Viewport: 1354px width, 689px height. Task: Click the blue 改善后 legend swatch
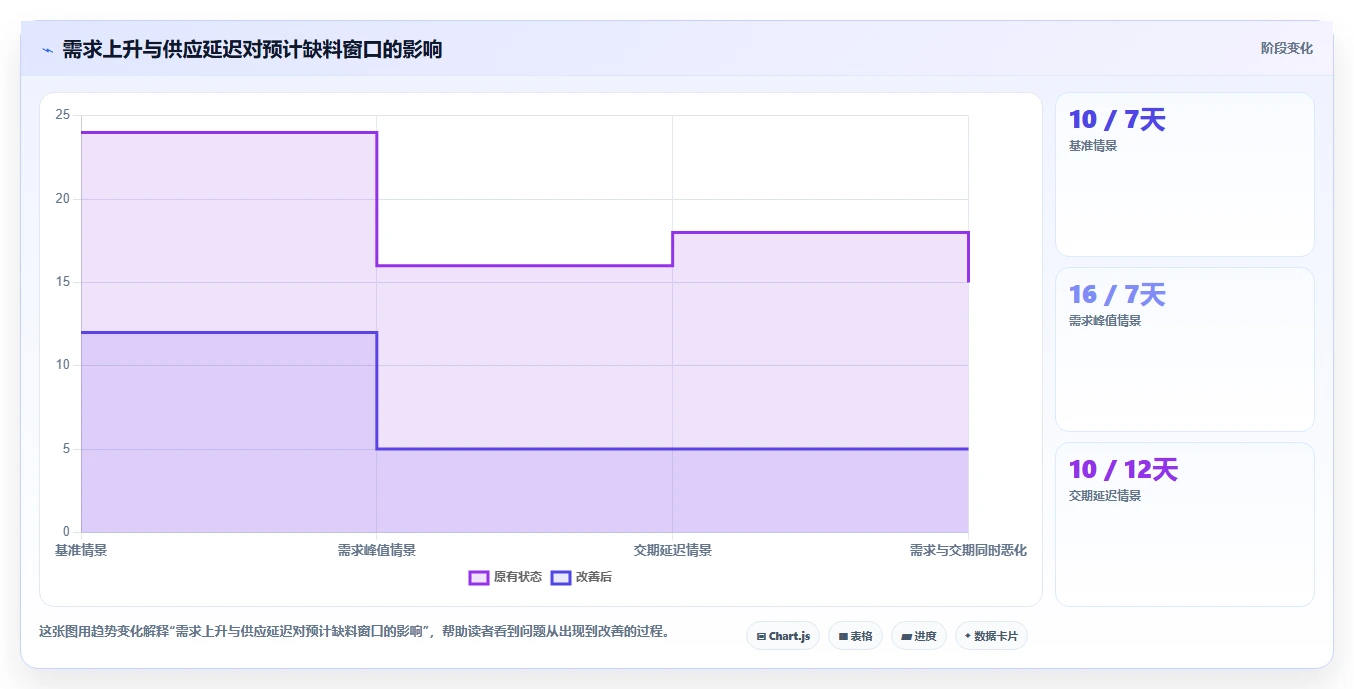[x=561, y=577]
